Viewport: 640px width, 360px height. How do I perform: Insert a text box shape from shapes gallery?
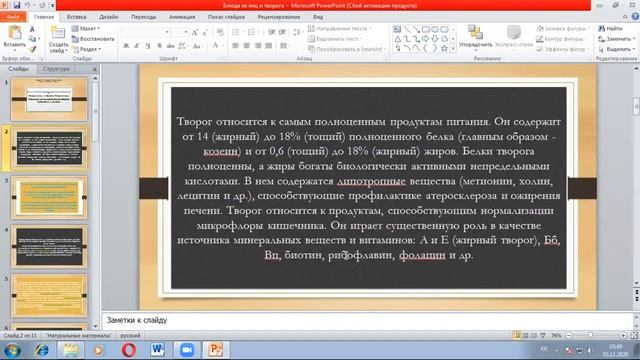[397, 29]
